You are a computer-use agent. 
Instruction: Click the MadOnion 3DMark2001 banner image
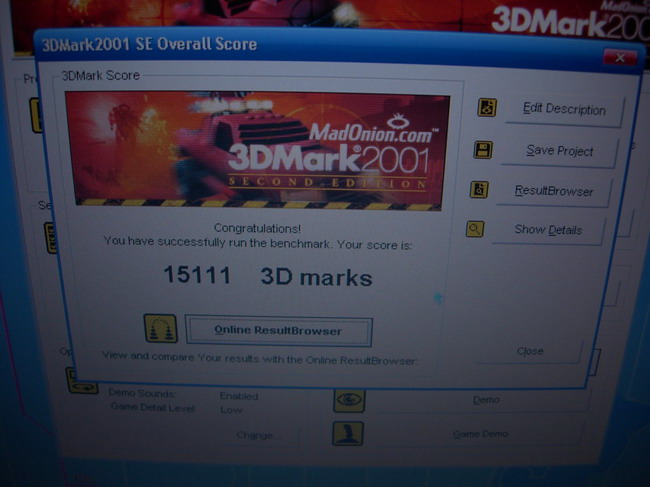pyautogui.click(x=257, y=149)
